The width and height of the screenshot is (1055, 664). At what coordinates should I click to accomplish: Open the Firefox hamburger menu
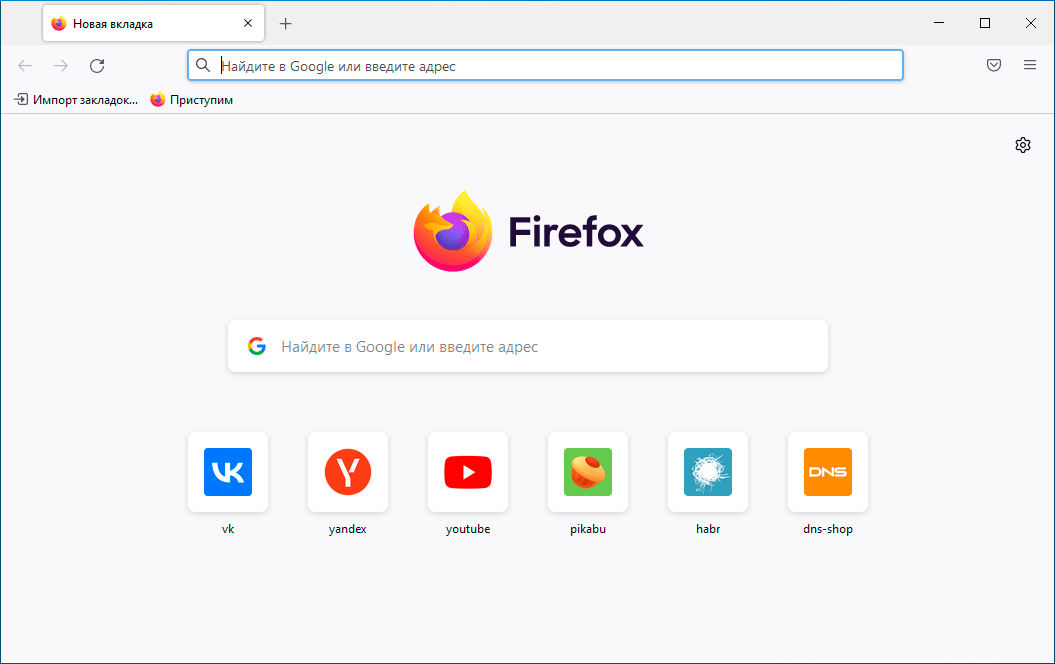click(x=1029, y=65)
